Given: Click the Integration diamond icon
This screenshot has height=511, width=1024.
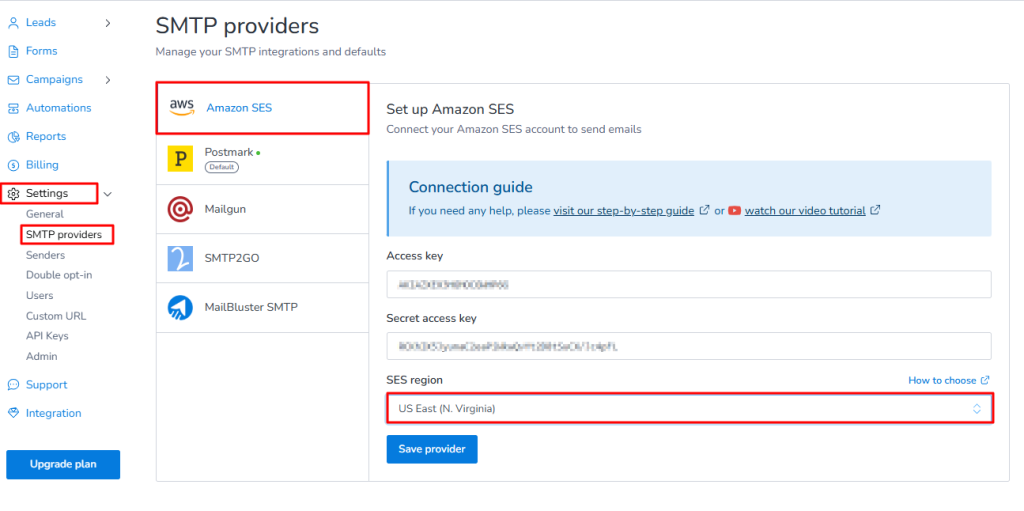Looking at the screenshot, I should pos(13,413).
